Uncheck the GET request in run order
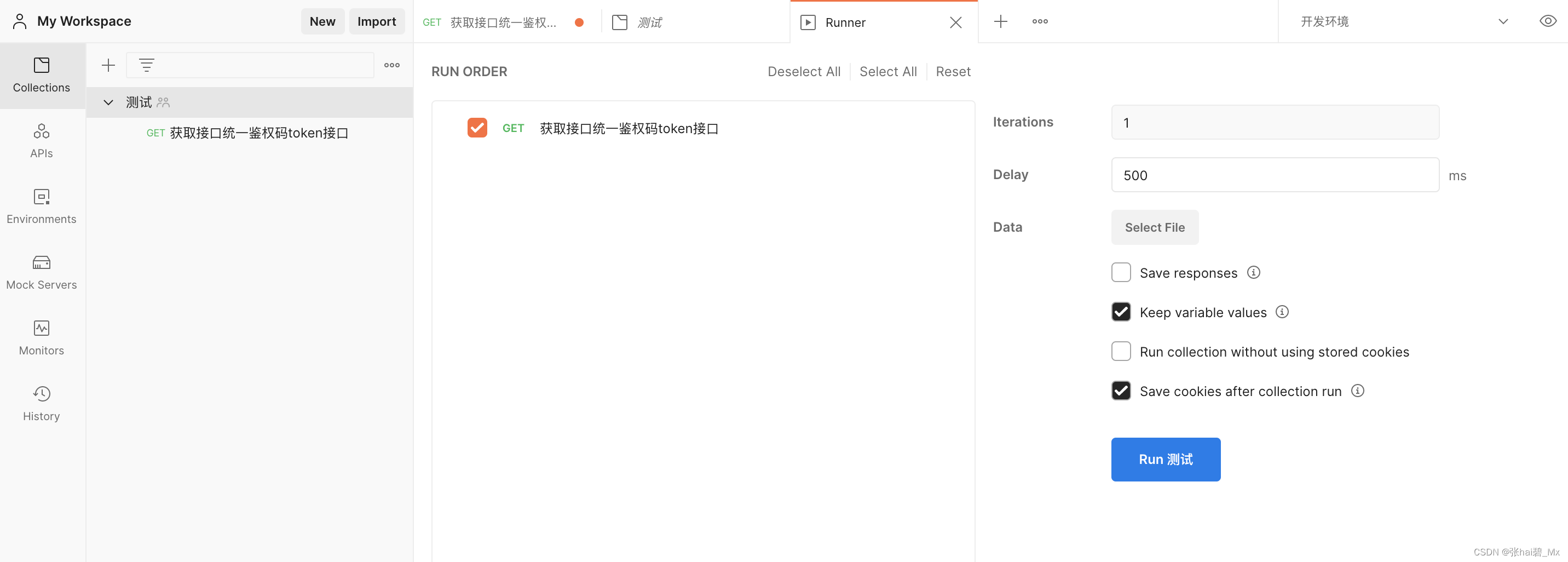Image resolution: width=1568 pixels, height=562 pixels. coord(477,128)
